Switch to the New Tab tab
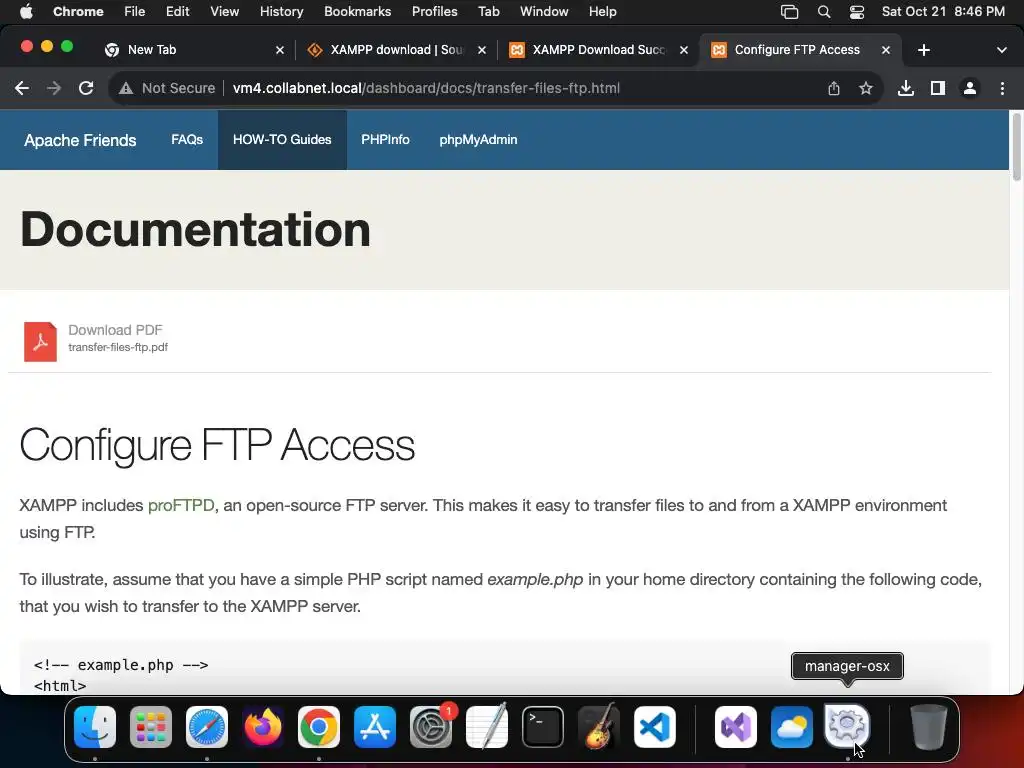This screenshot has width=1024, height=768. [x=194, y=50]
